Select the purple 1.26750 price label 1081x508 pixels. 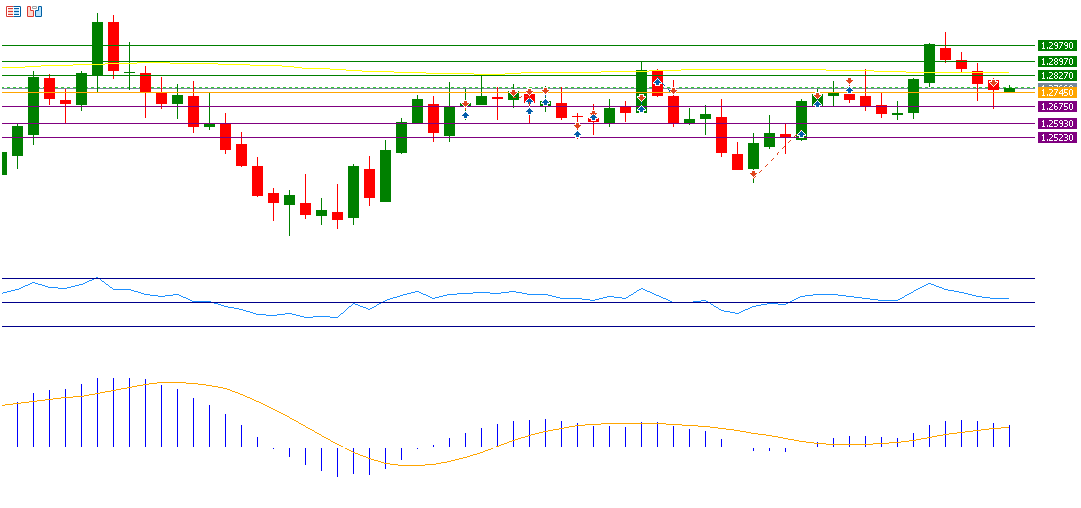click(x=1056, y=106)
